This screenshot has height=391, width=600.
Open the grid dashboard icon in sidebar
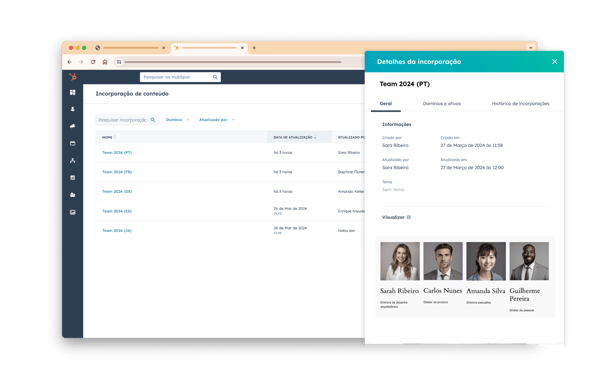73,92
